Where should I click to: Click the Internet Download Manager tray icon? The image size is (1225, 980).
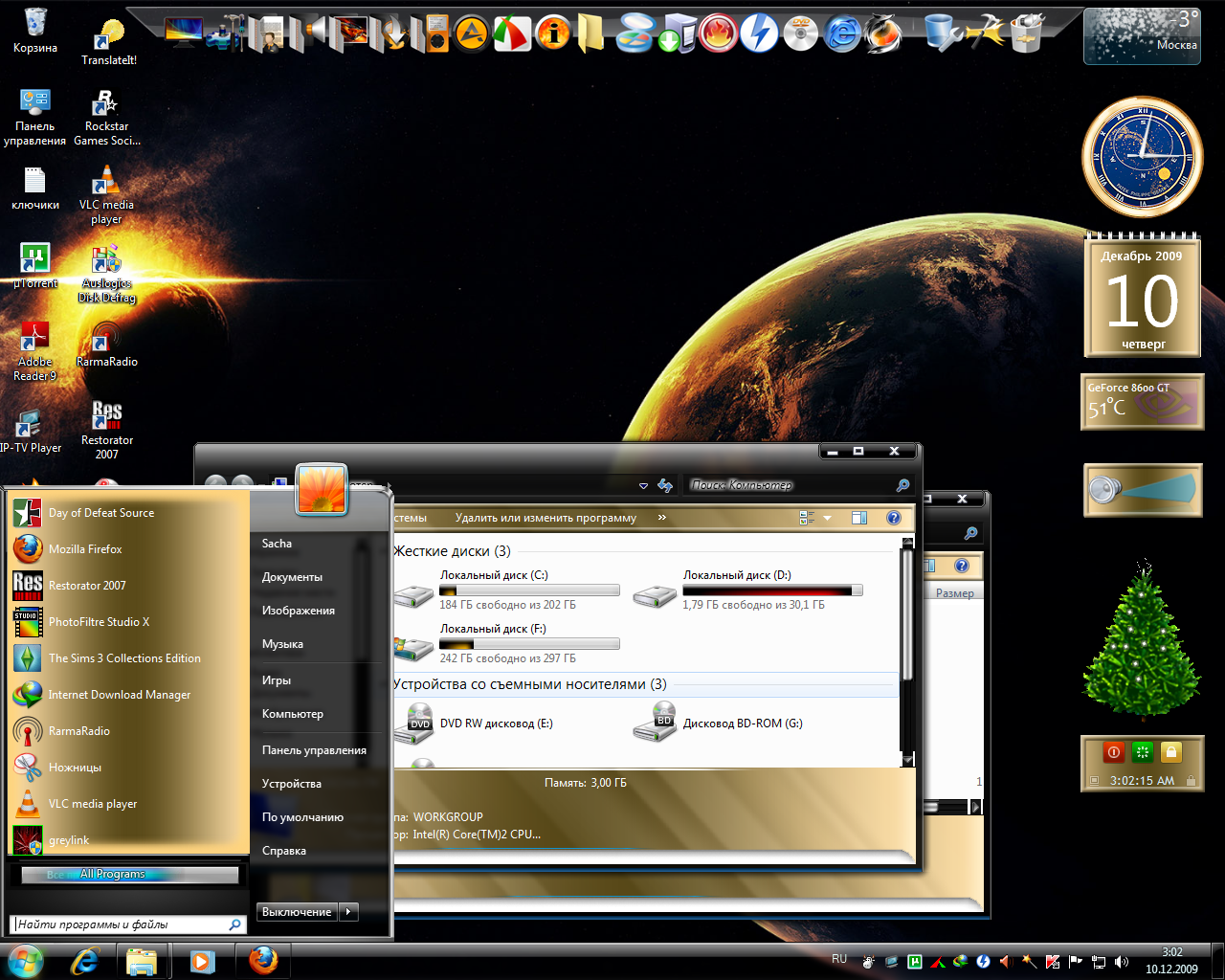(x=960, y=962)
